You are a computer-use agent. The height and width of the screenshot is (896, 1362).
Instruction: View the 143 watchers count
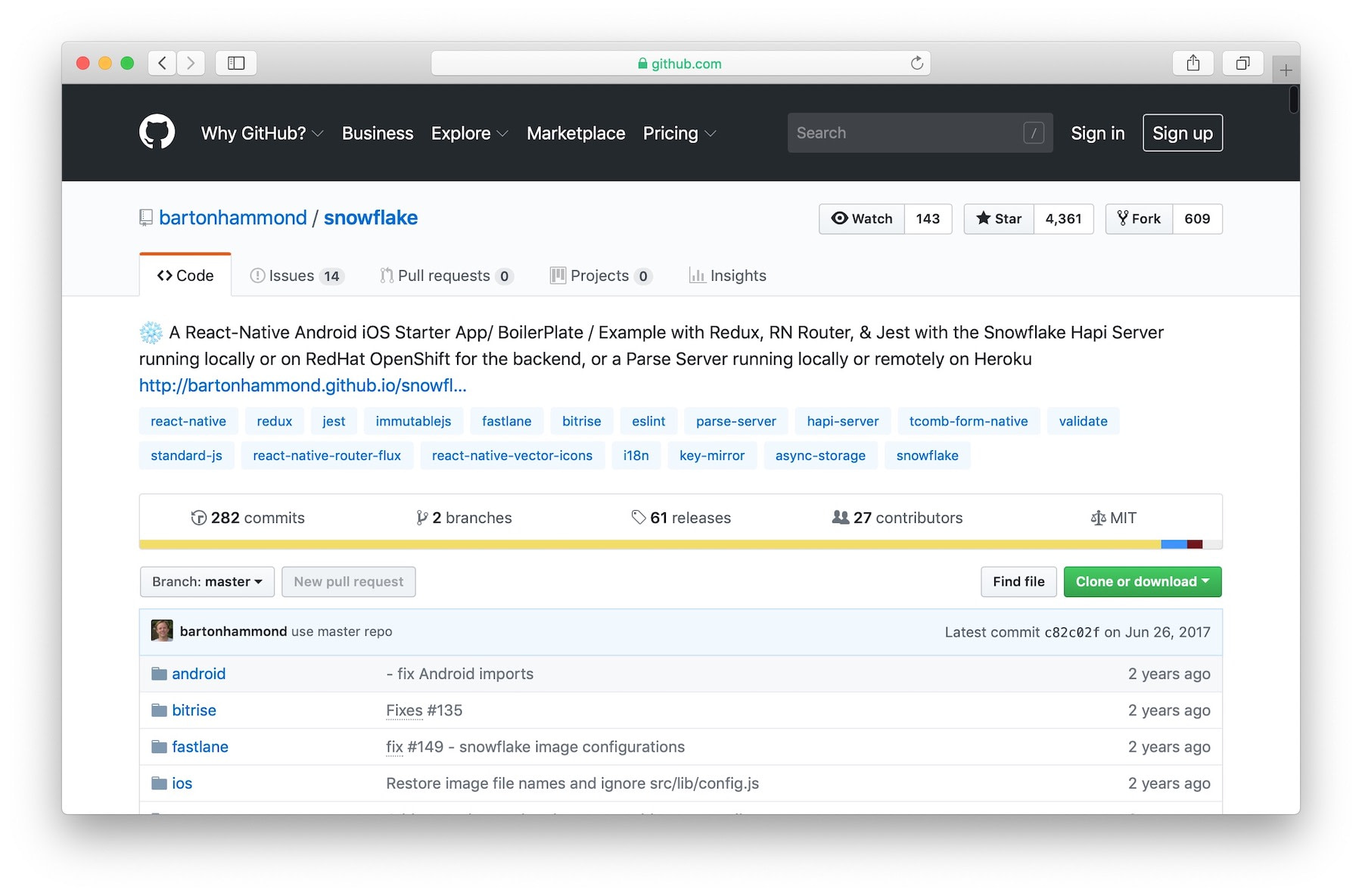click(x=928, y=219)
